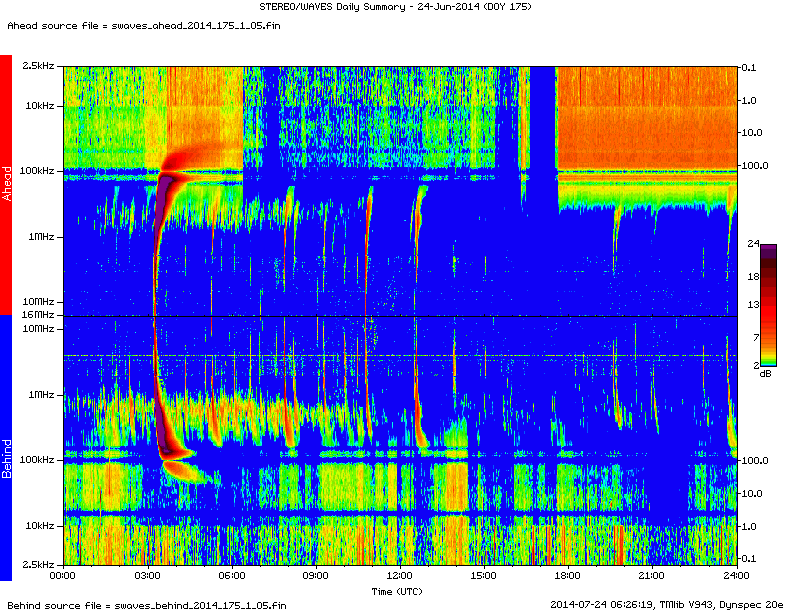Image resolution: width=792 pixels, height=612 pixels.
Task: Click the 10kHz label on Behind panel
Action: click(40, 526)
